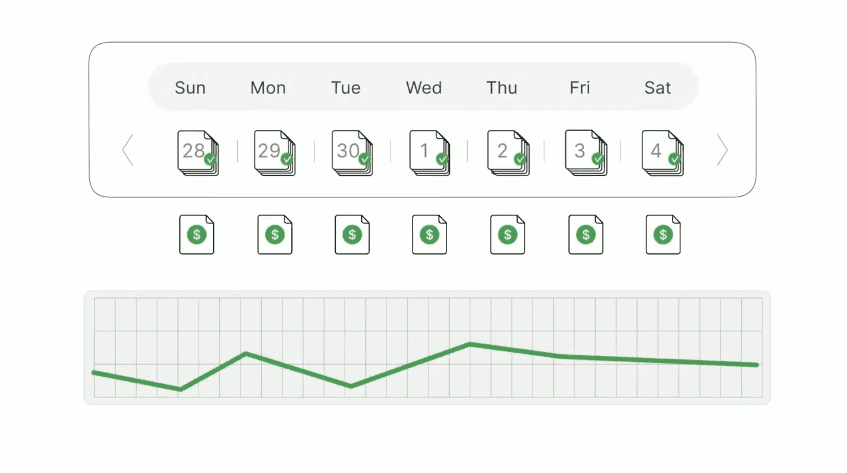
Task: Open the document stack dated 1
Action: coord(427,152)
